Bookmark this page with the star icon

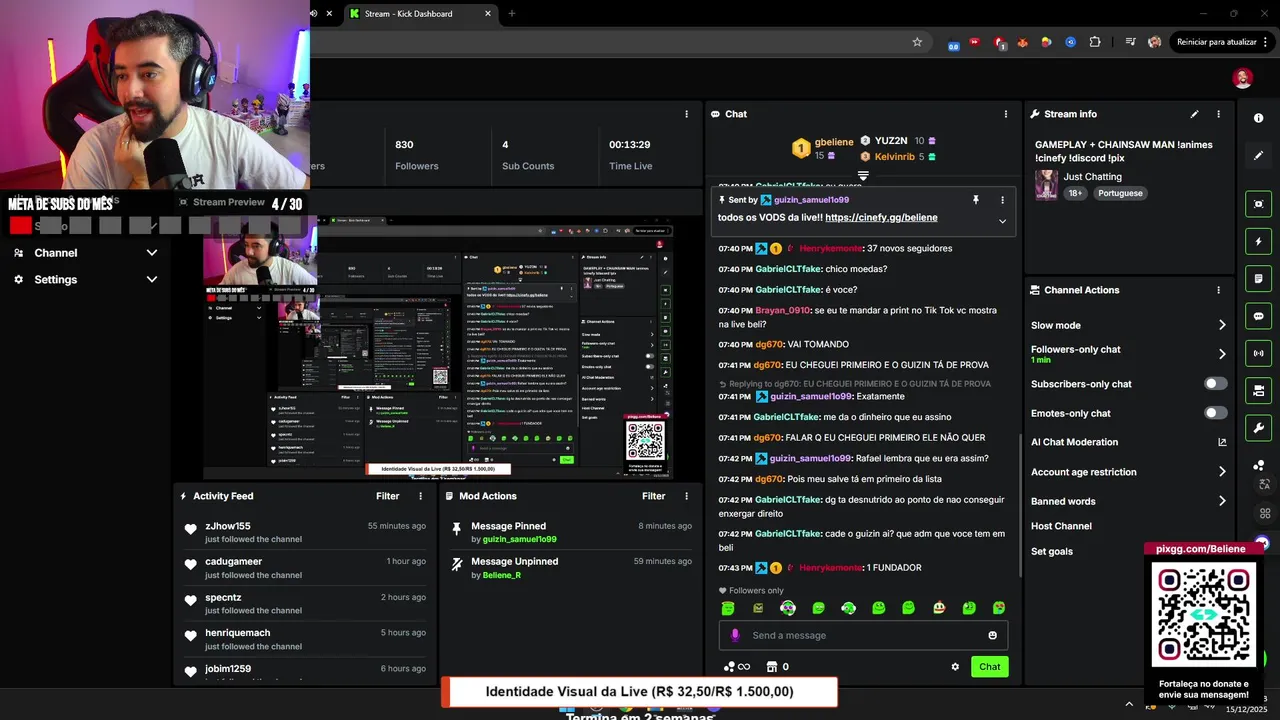coord(917,42)
